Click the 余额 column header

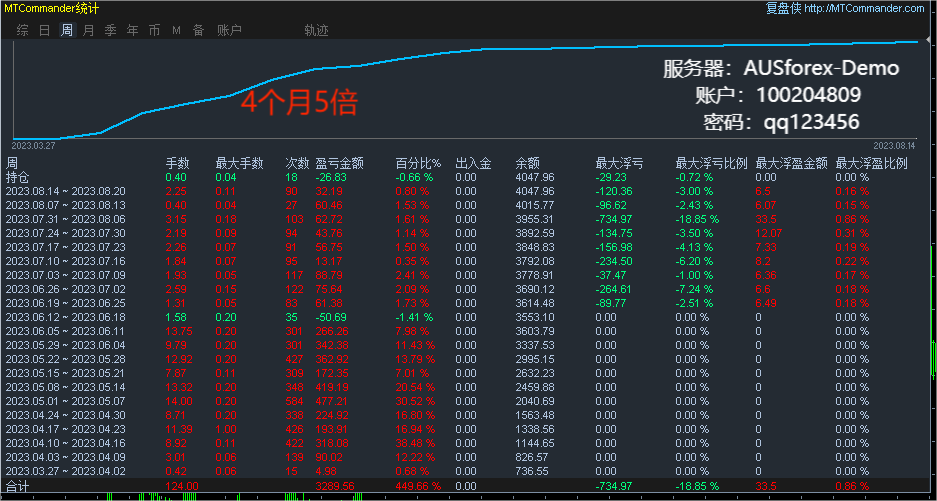[528, 163]
